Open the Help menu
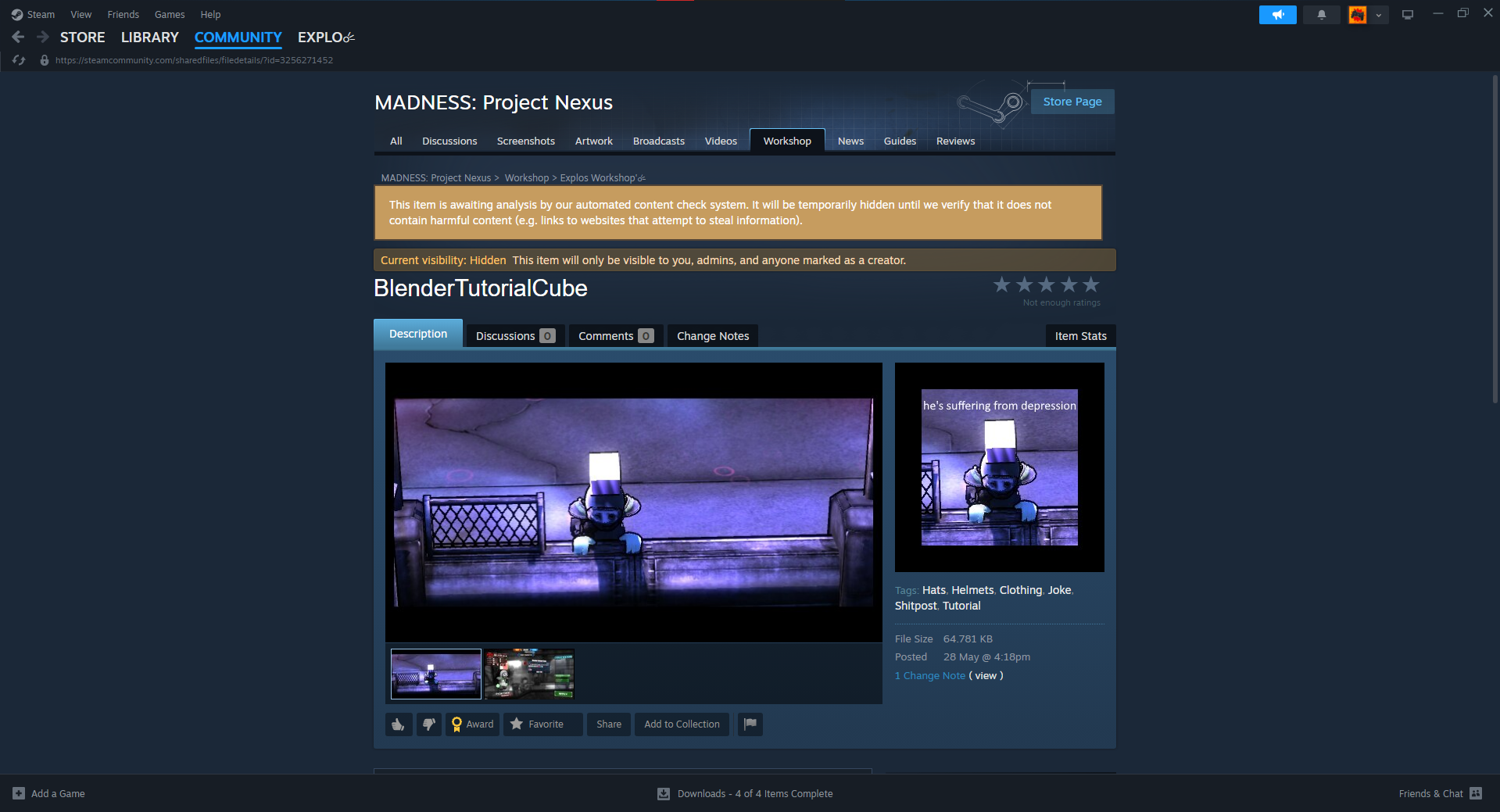Screen dimensions: 1500x812 tap(210, 14)
